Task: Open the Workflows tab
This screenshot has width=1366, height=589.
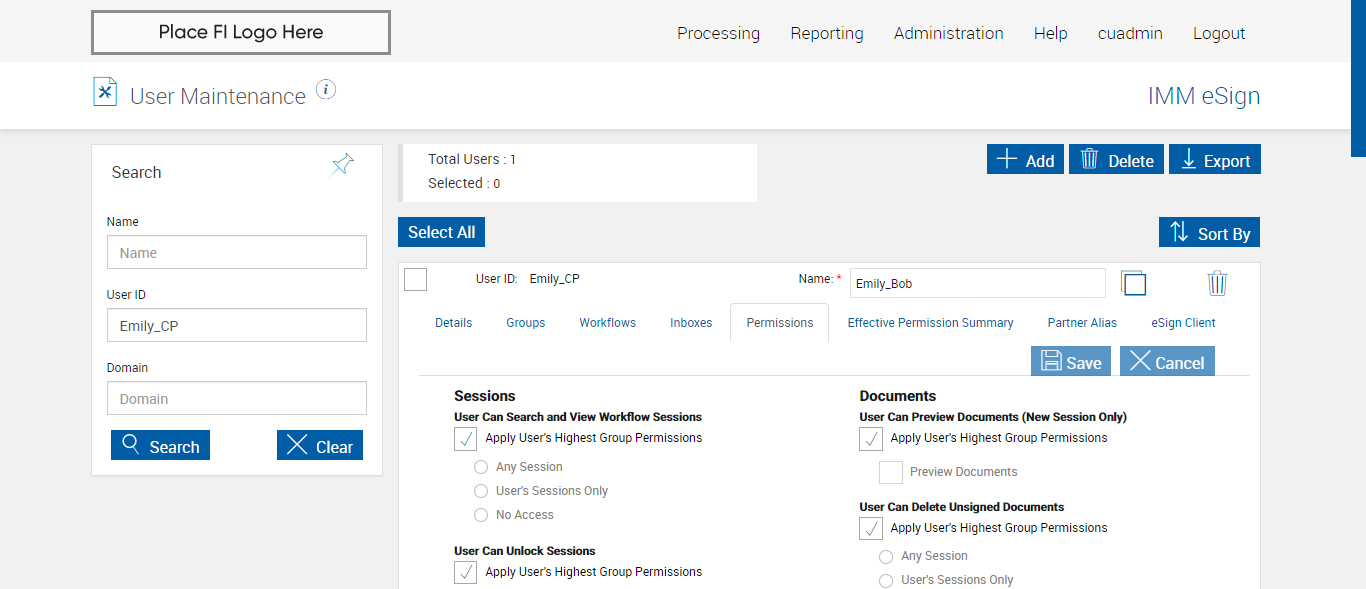Action: click(x=607, y=323)
